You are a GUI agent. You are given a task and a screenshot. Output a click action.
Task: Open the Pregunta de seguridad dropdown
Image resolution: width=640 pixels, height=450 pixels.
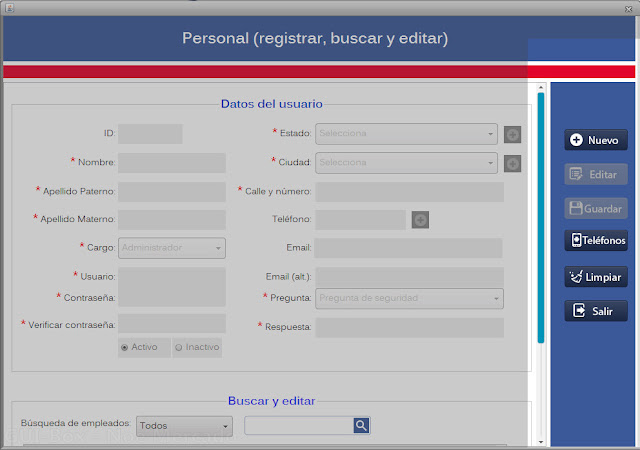point(409,298)
